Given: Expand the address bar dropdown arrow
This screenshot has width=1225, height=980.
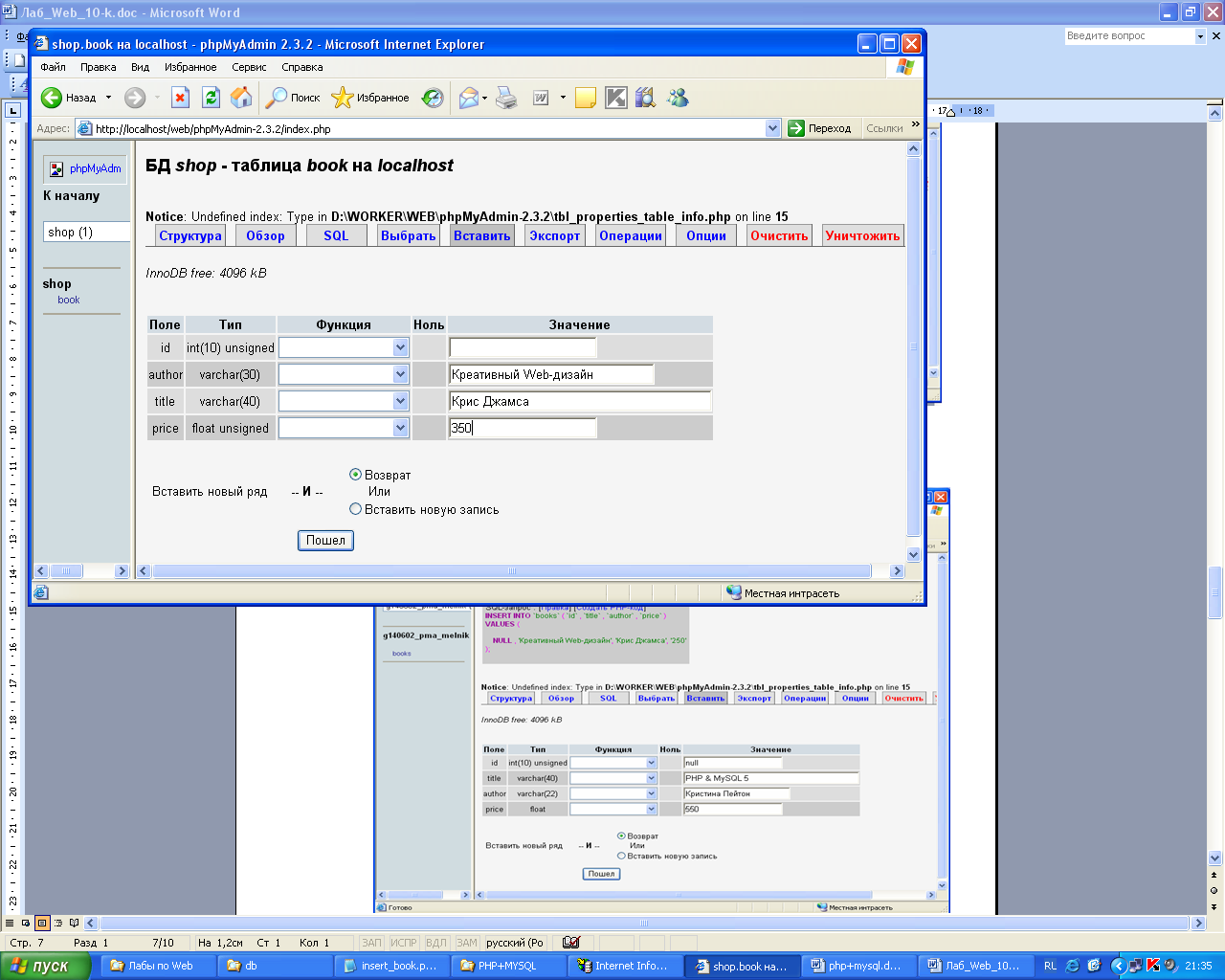Looking at the screenshot, I should 773,128.
